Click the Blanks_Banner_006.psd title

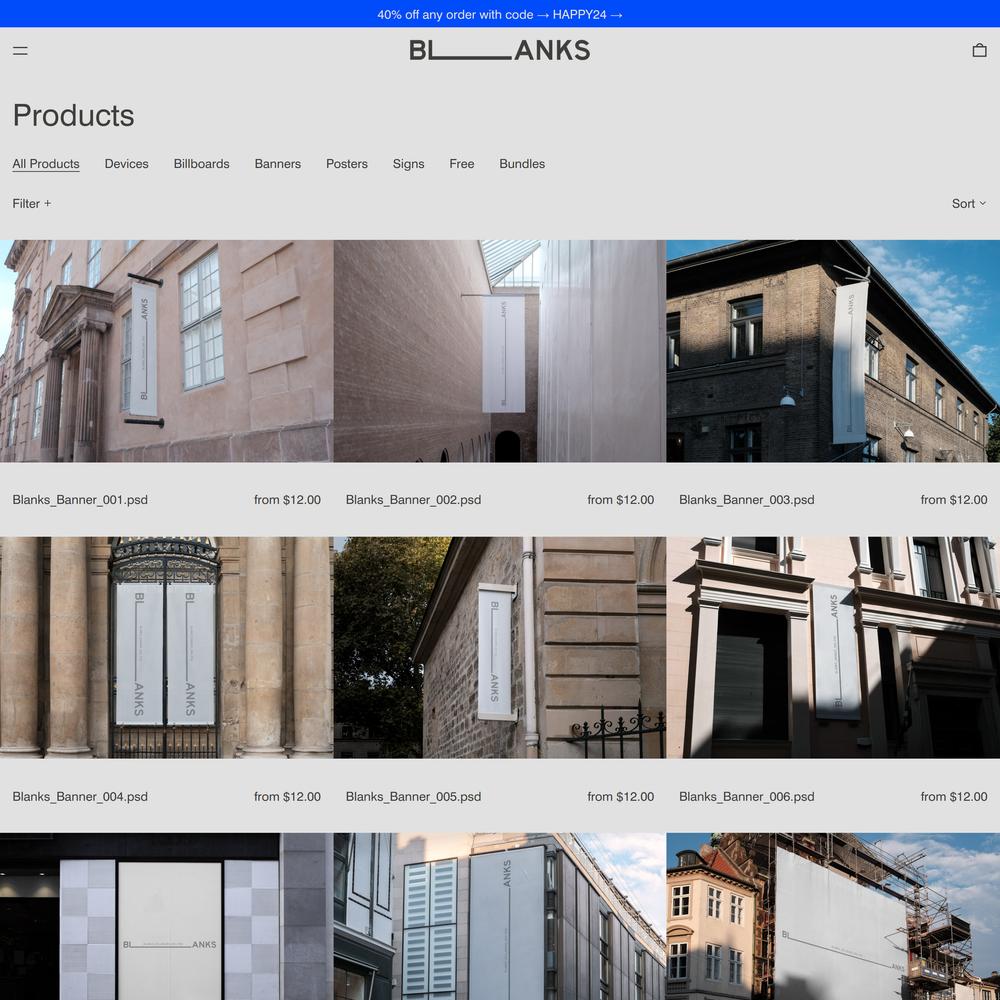[746, 797]
